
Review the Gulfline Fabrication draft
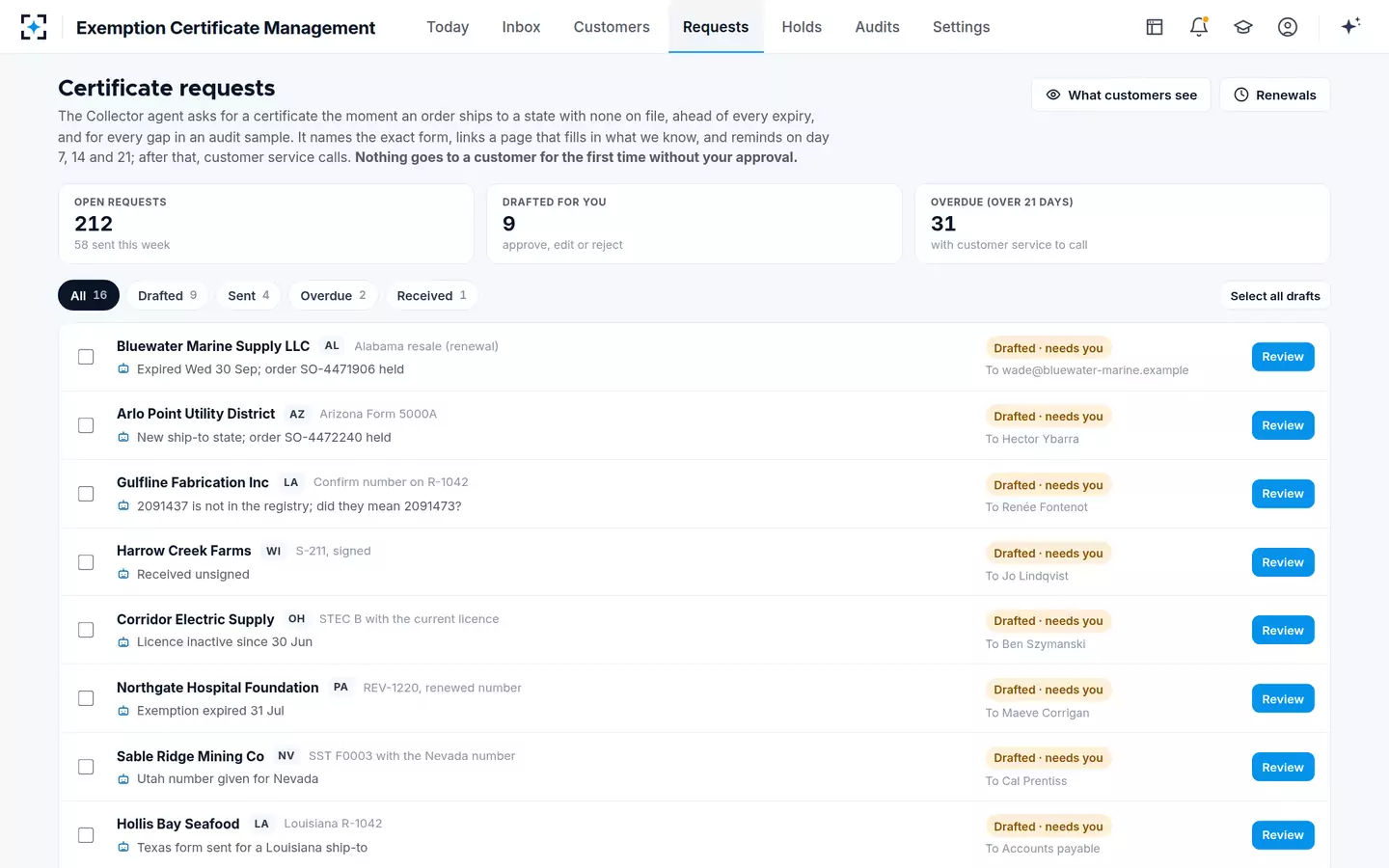click(1283, 494)
